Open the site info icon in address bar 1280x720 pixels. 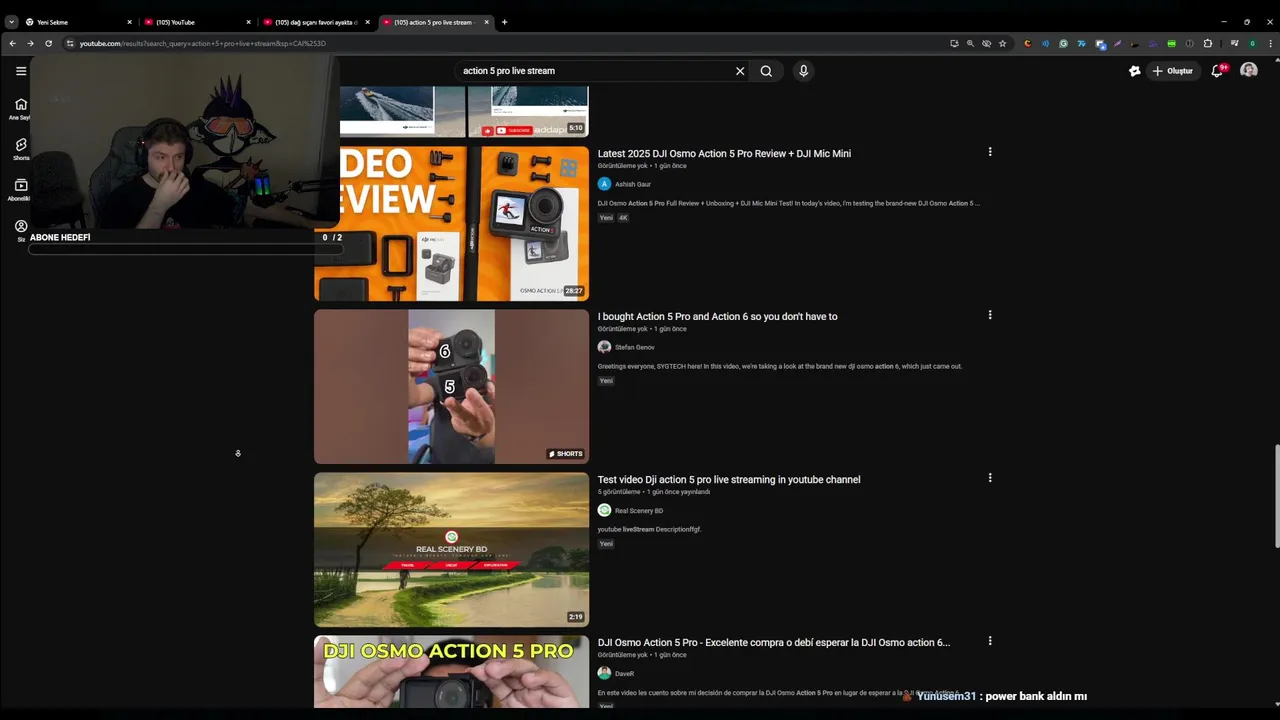(x=70, y=43)
